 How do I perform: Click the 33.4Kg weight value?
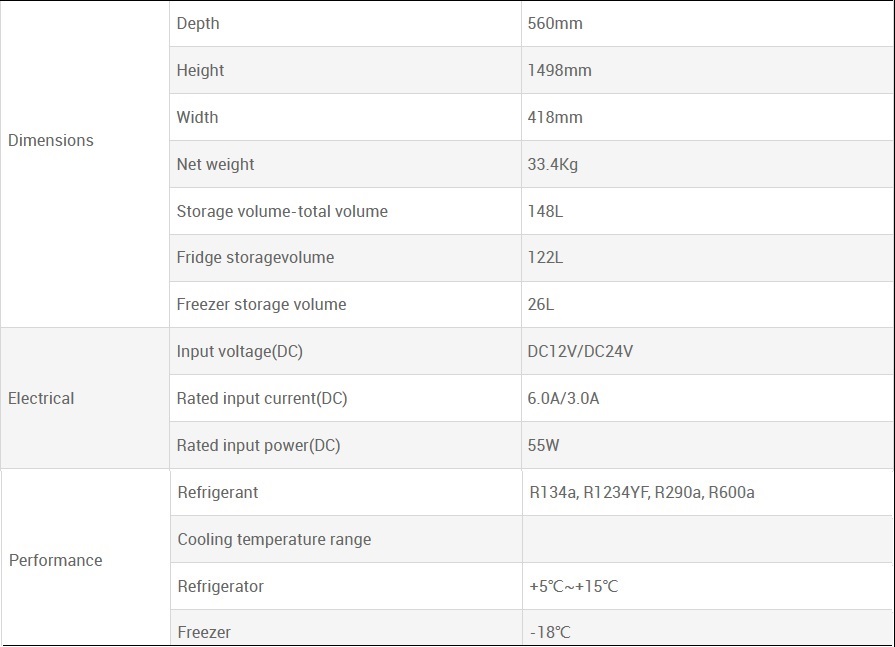point(553,165)
